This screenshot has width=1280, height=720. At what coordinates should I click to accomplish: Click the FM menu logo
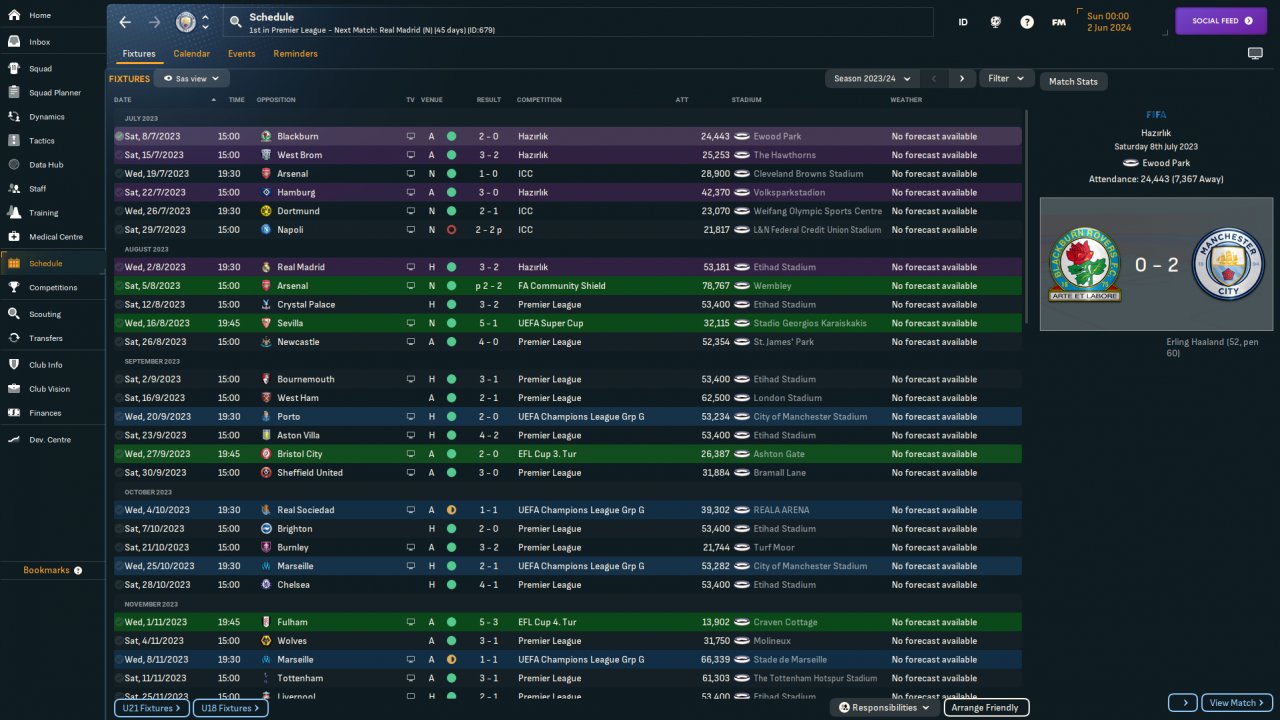[1058, 22]
